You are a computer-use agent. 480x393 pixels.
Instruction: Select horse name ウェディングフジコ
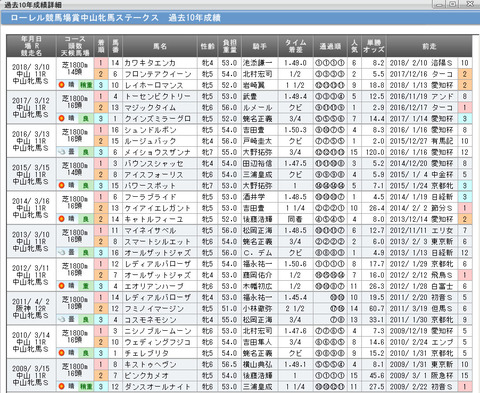click(x=157, y=342)
